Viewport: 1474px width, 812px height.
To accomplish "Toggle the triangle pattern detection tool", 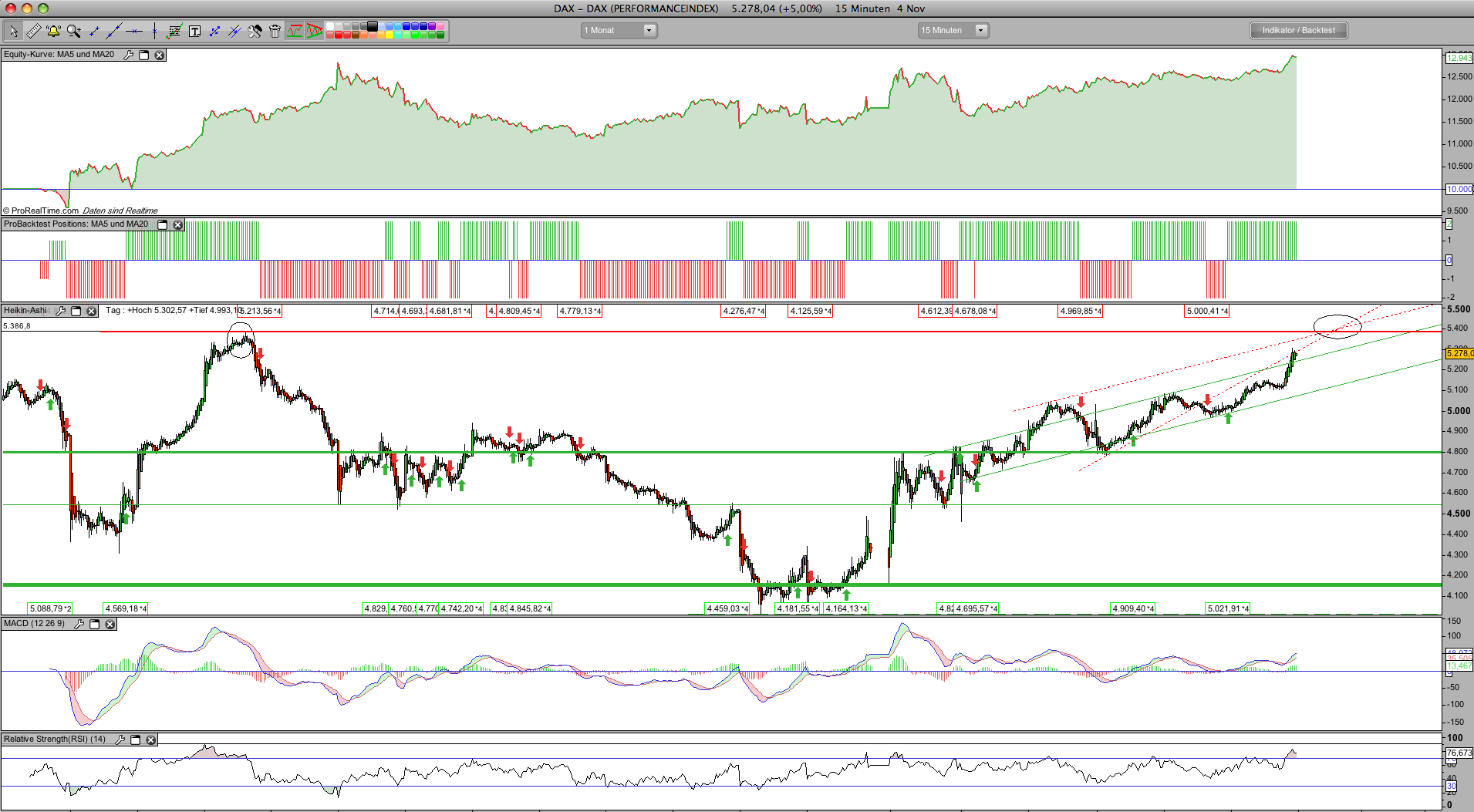I will (x=315, y=31).
